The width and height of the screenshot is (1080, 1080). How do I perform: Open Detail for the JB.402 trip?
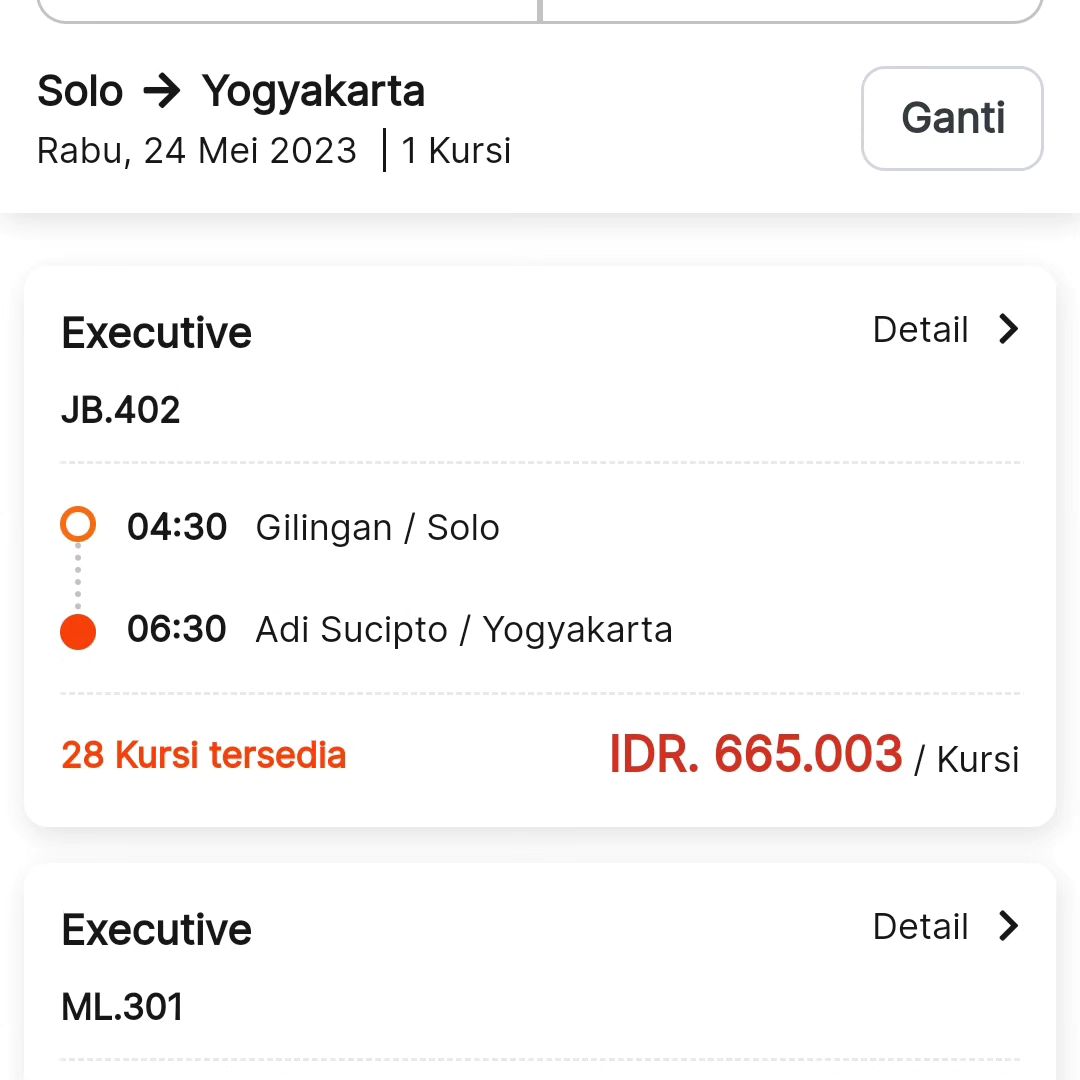(x=920, y=330)
